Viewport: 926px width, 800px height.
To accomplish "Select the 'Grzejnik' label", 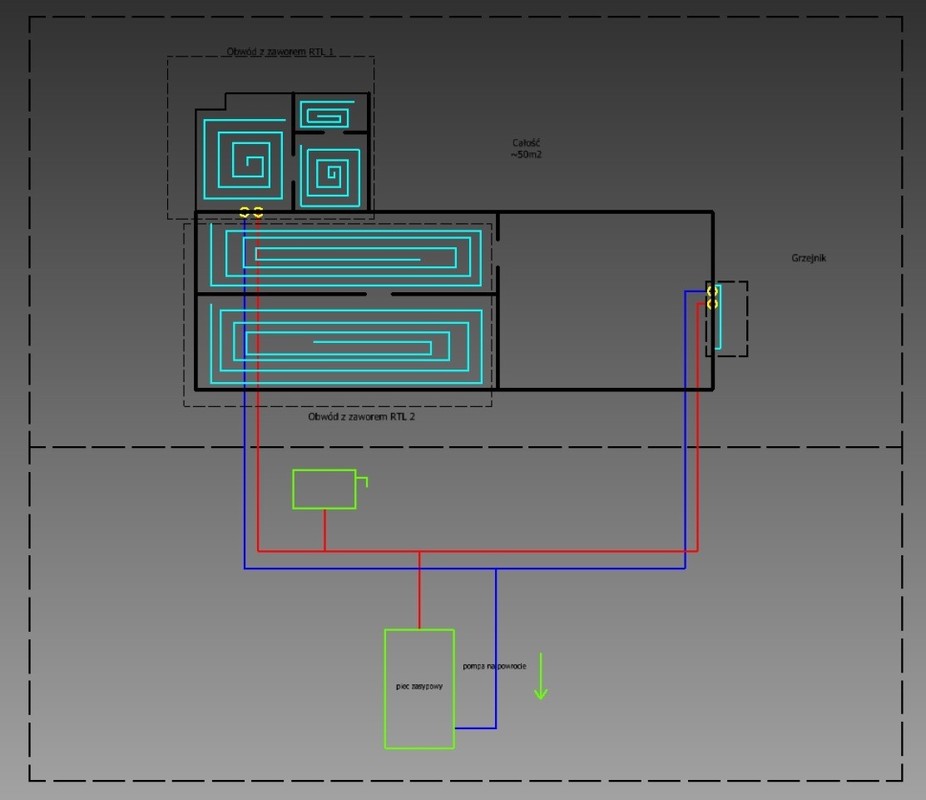I will (x=808, y=258).
